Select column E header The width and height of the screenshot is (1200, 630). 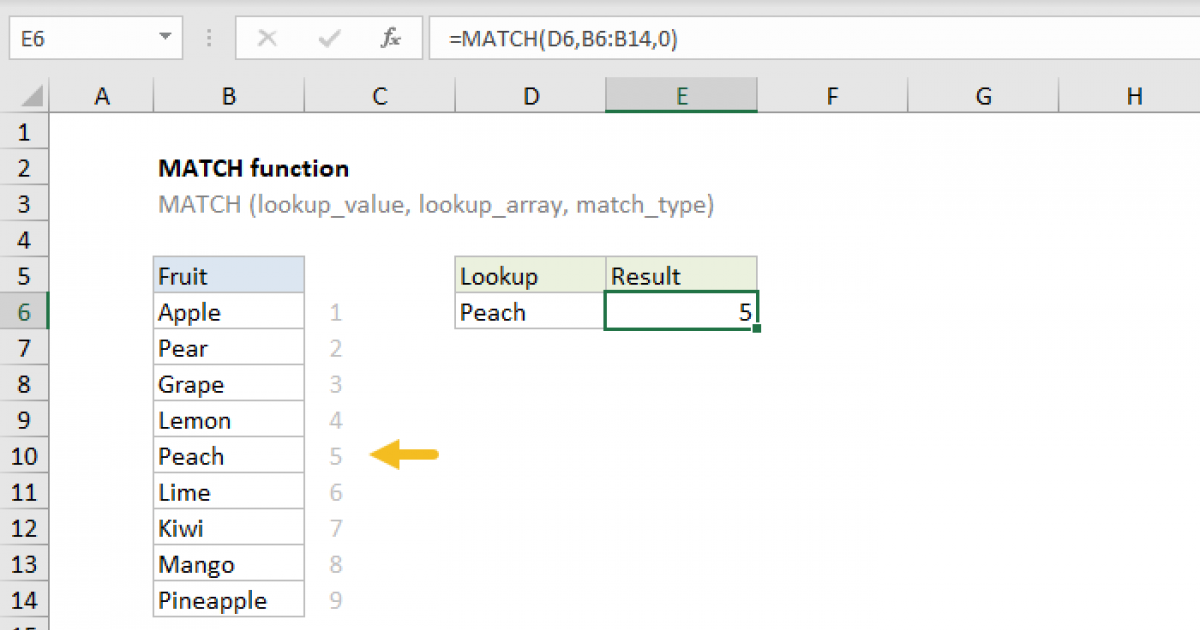(681, 96)
